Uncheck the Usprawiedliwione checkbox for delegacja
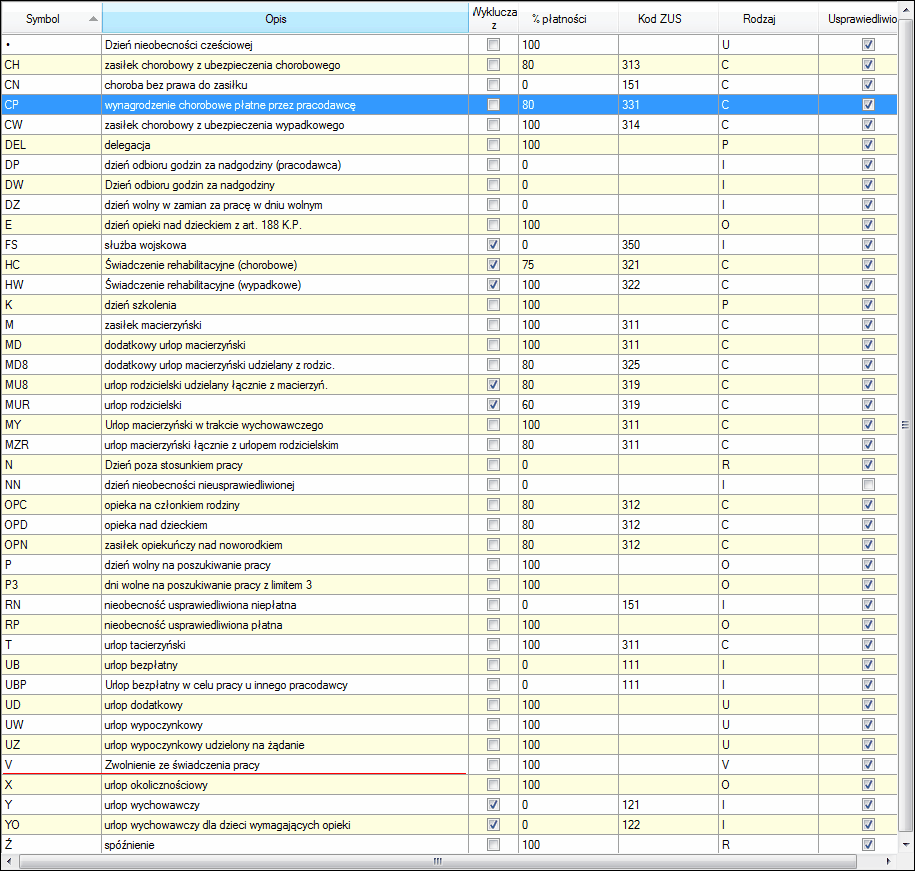 868,145
